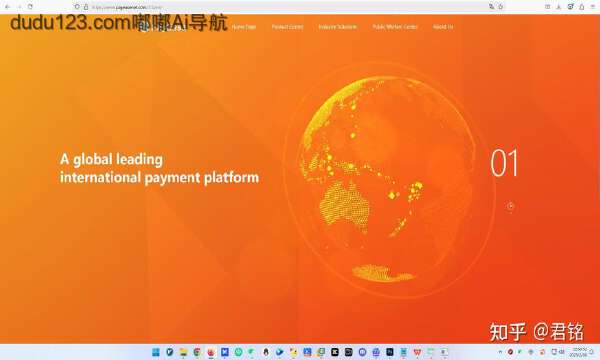Click the site lock icon in the address bar
The image size is (600, 360).
tap(86, 7)
